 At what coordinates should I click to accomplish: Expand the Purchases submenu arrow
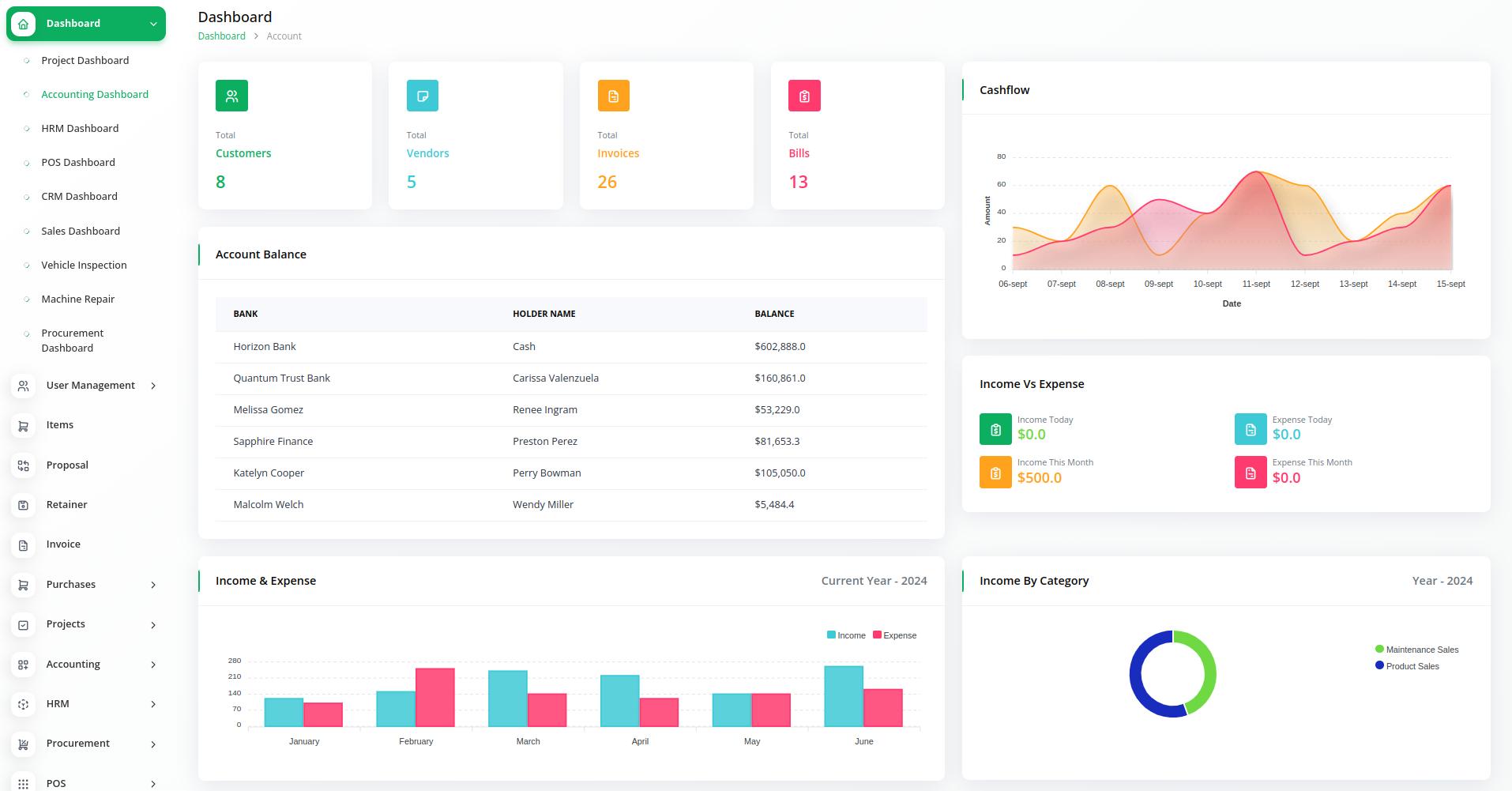153,585
